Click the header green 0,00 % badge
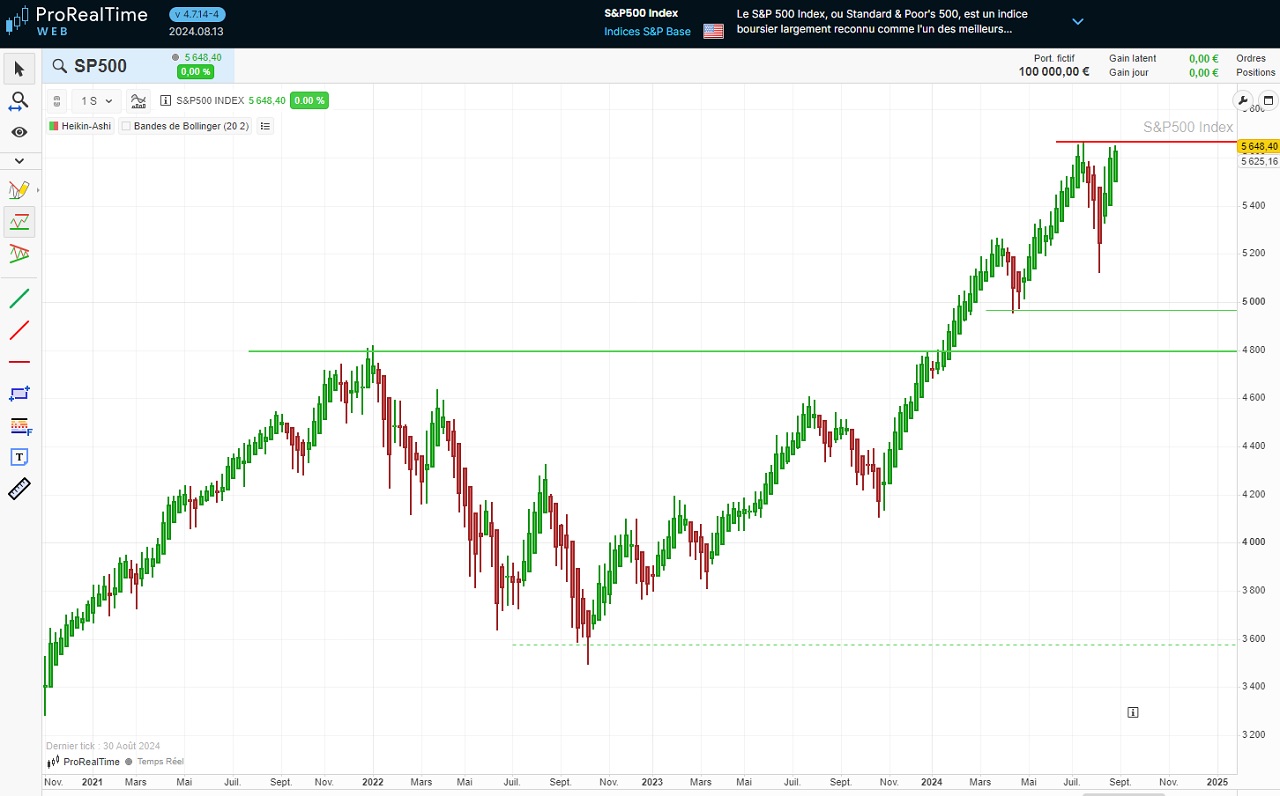The image size is (1280, 796). (x=195, y=72)
